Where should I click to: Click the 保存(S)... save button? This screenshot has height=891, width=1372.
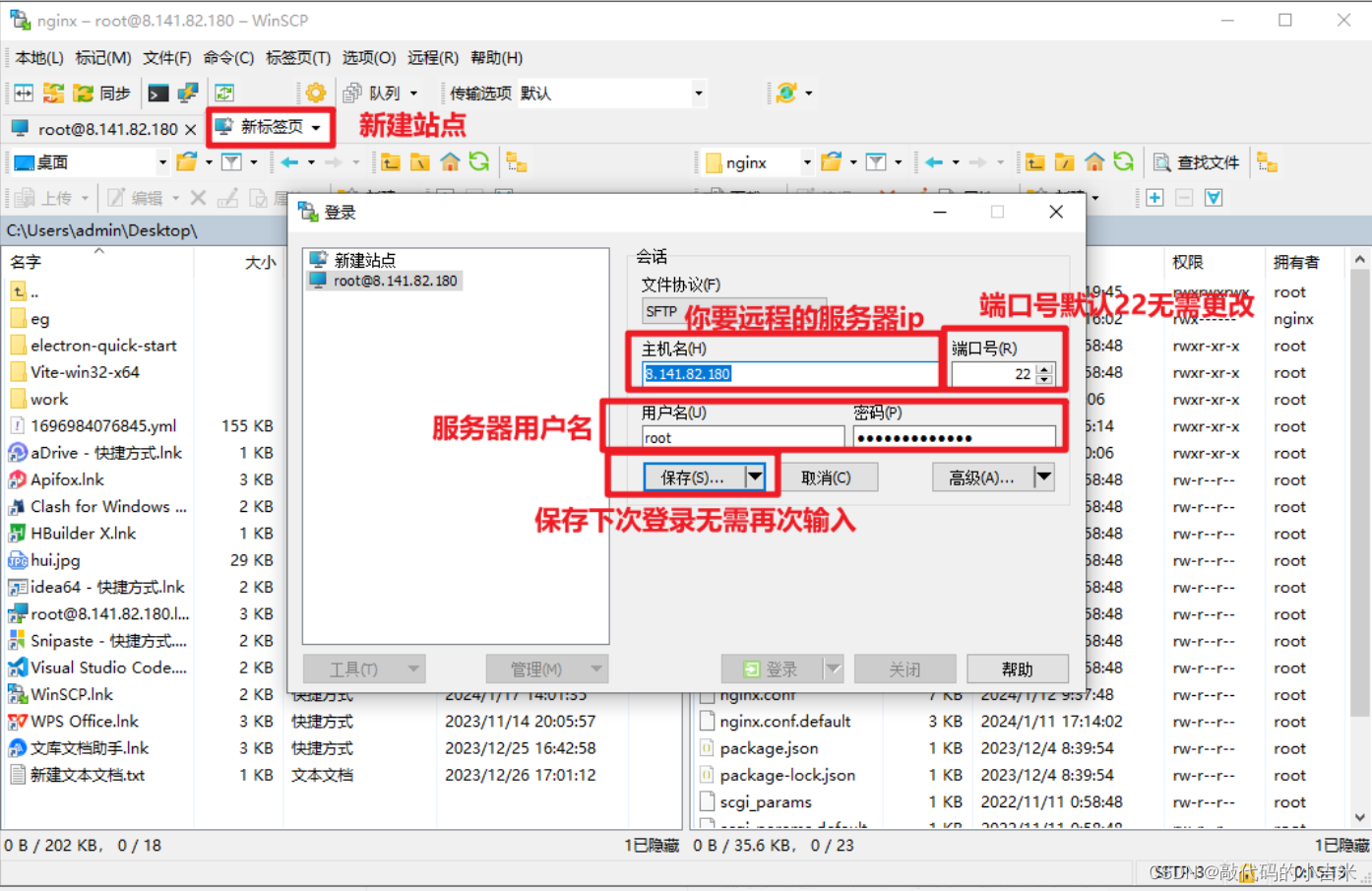pos(694,477)
